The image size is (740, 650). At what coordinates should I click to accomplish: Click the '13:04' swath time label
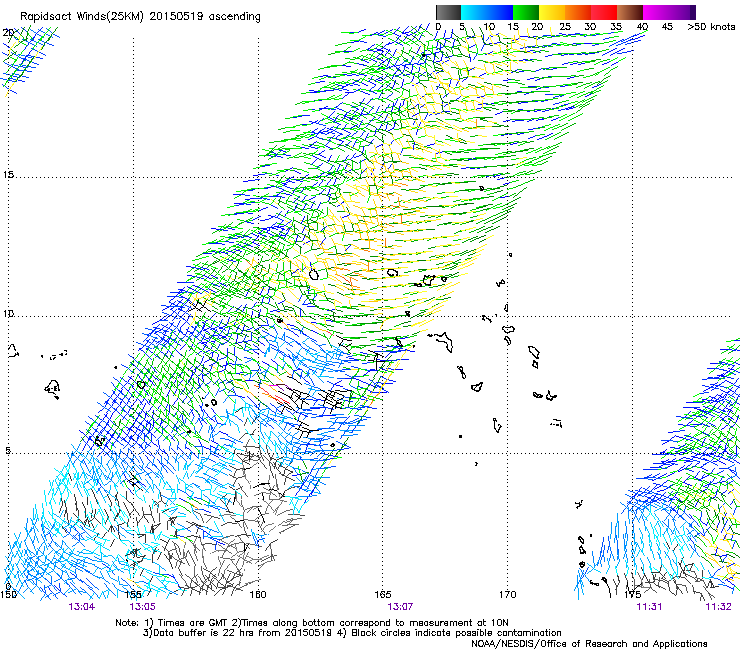point(82,607)
